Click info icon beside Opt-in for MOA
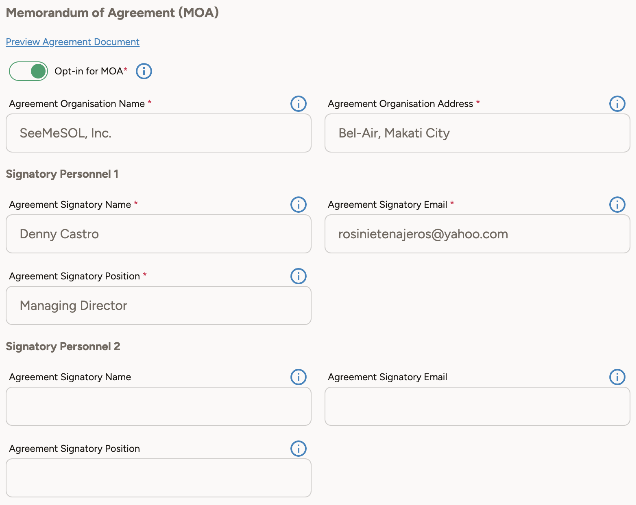The width and height of the screenshot is (636, 505). [144, 71]
